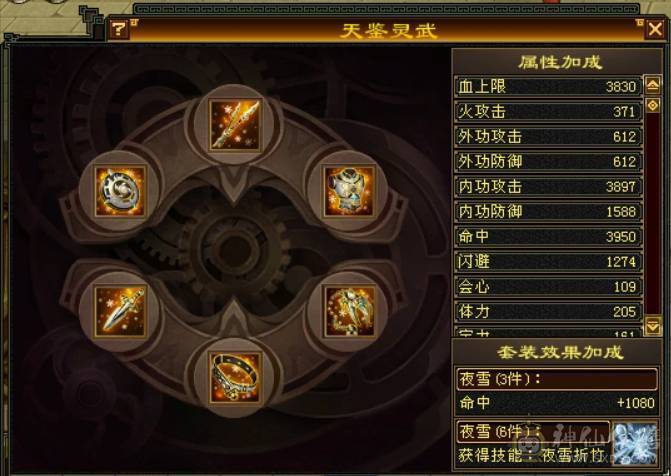Click the round shield equipment slot
The width and height of the screenshot is (671, 476).
click(x=120, y=191)
